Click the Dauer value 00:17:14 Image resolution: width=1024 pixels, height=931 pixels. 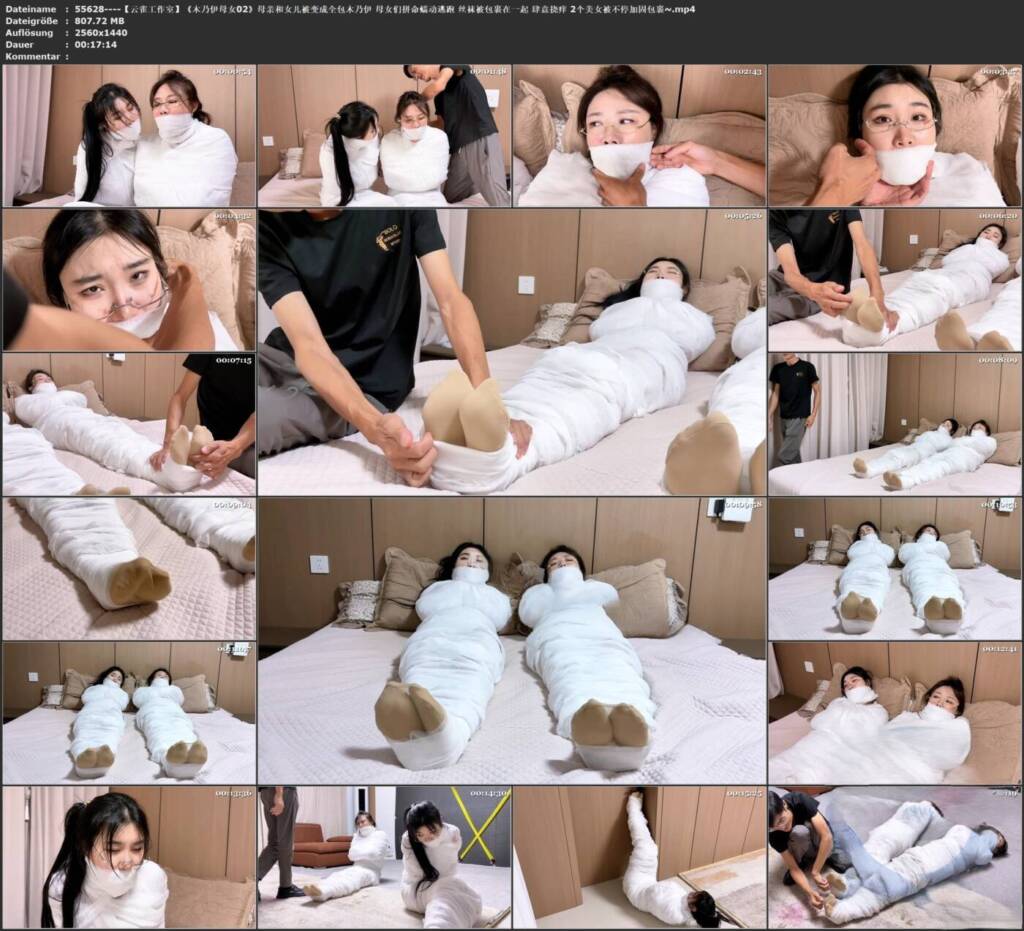tap(95, 44)
